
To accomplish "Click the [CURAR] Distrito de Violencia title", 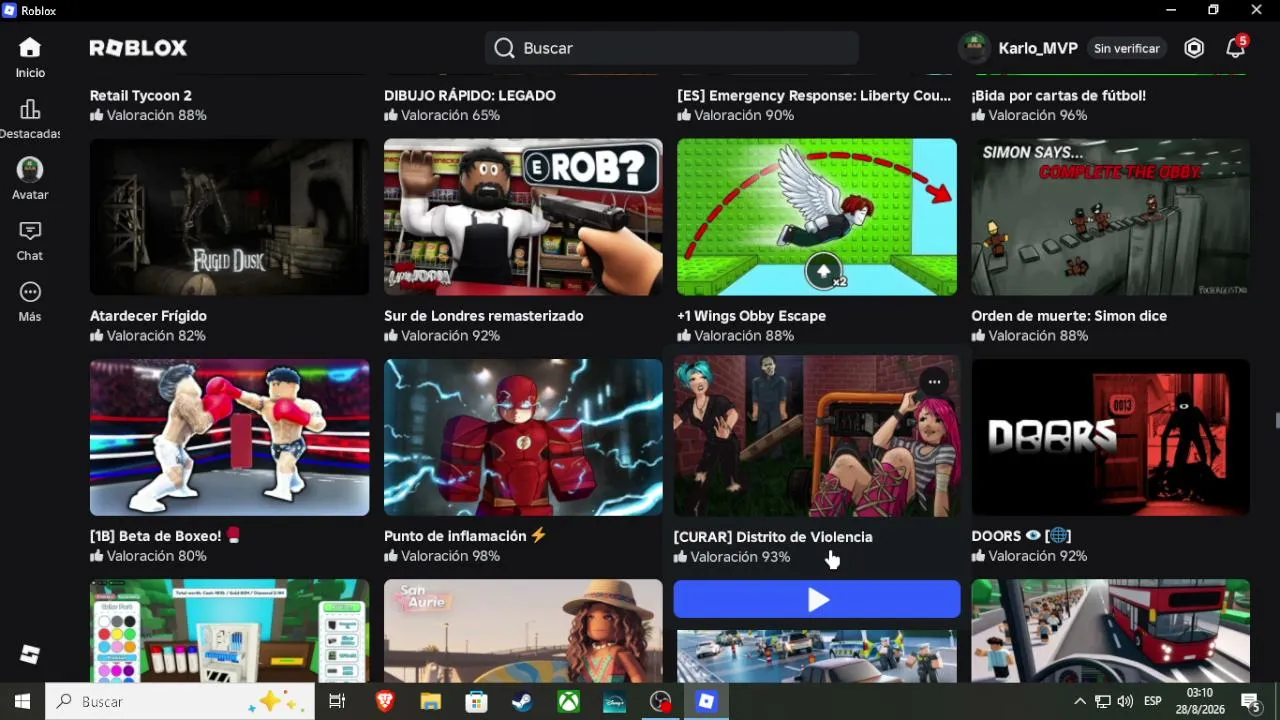I will tap(773, 536).
